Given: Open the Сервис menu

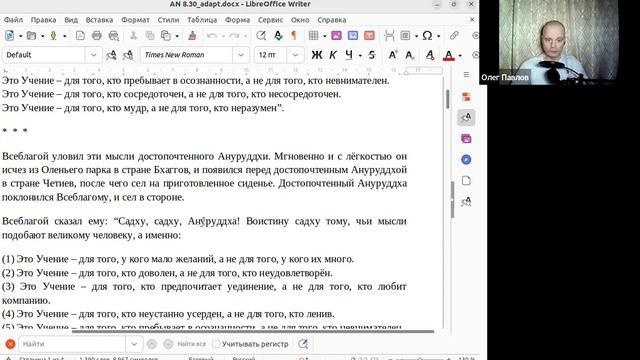Looking at the screenshot, I should (x=270, y=20).
